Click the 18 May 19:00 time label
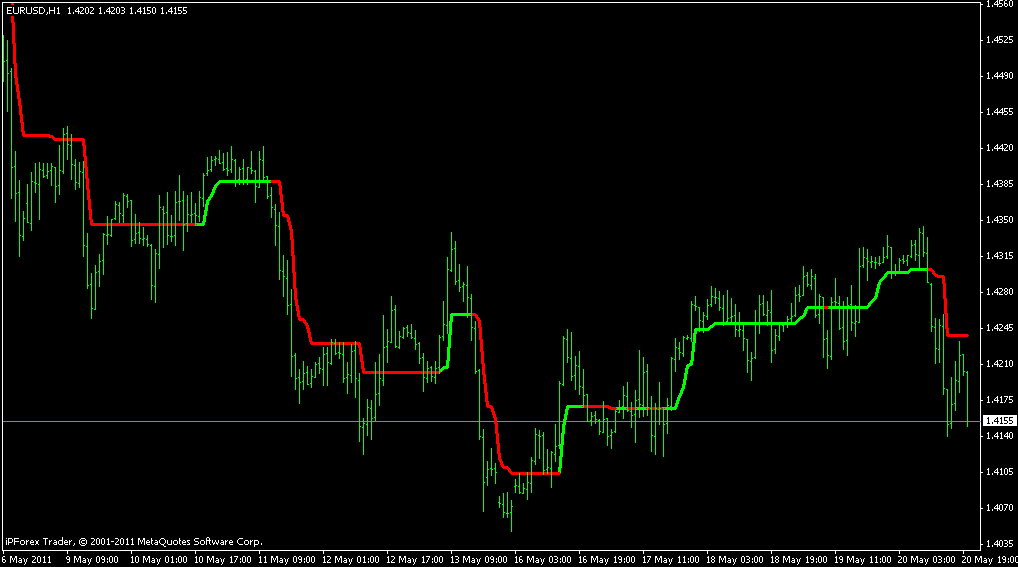 (799, 560)
